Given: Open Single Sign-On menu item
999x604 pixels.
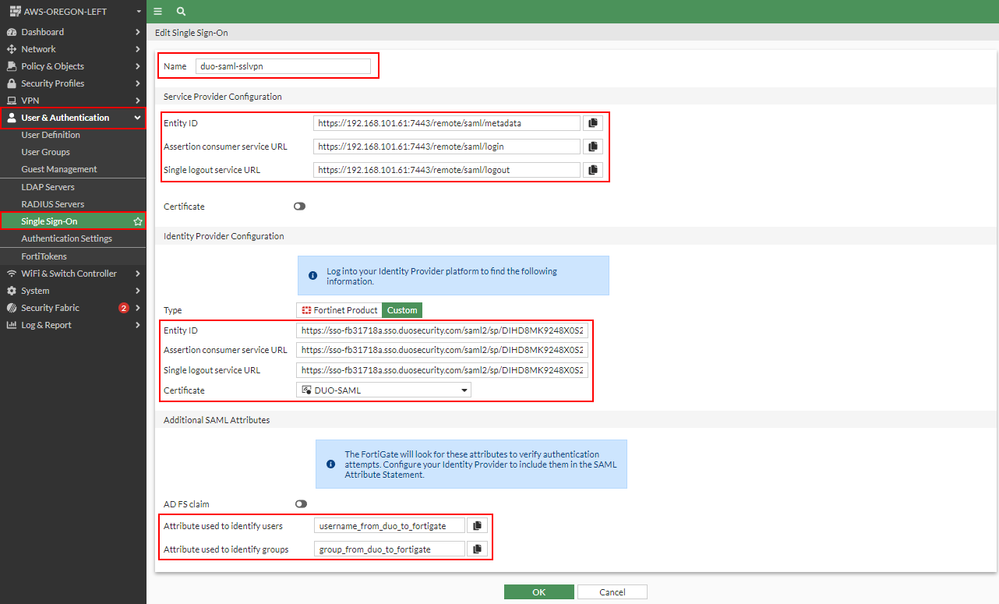Looking at the screenshot, I should click(x=73, y=222).
